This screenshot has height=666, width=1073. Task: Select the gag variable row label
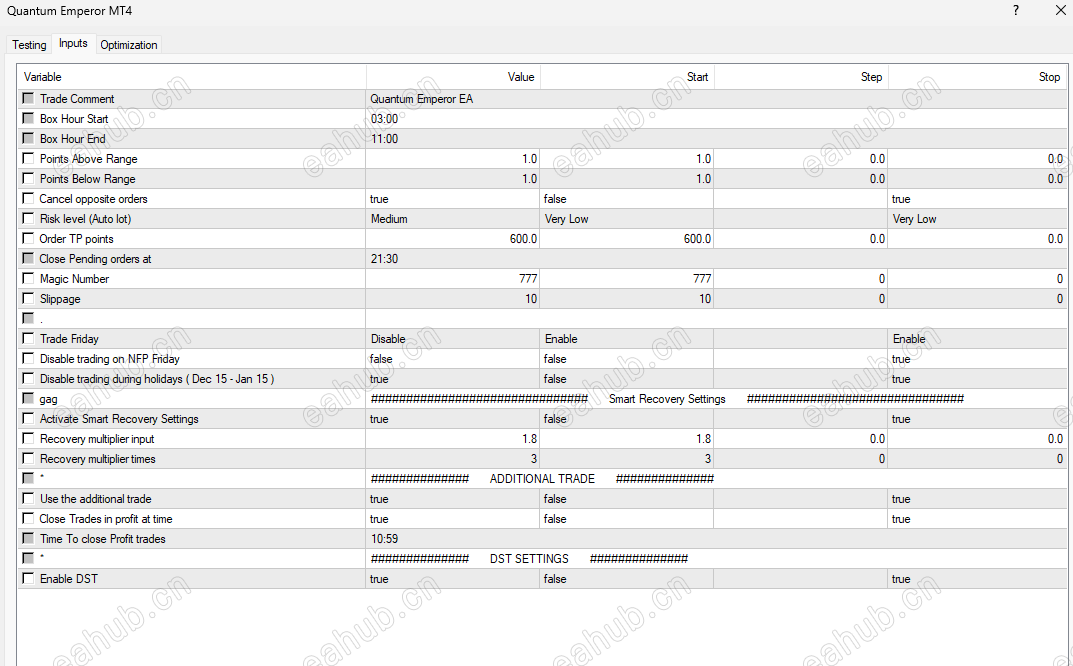pos(49,399)
